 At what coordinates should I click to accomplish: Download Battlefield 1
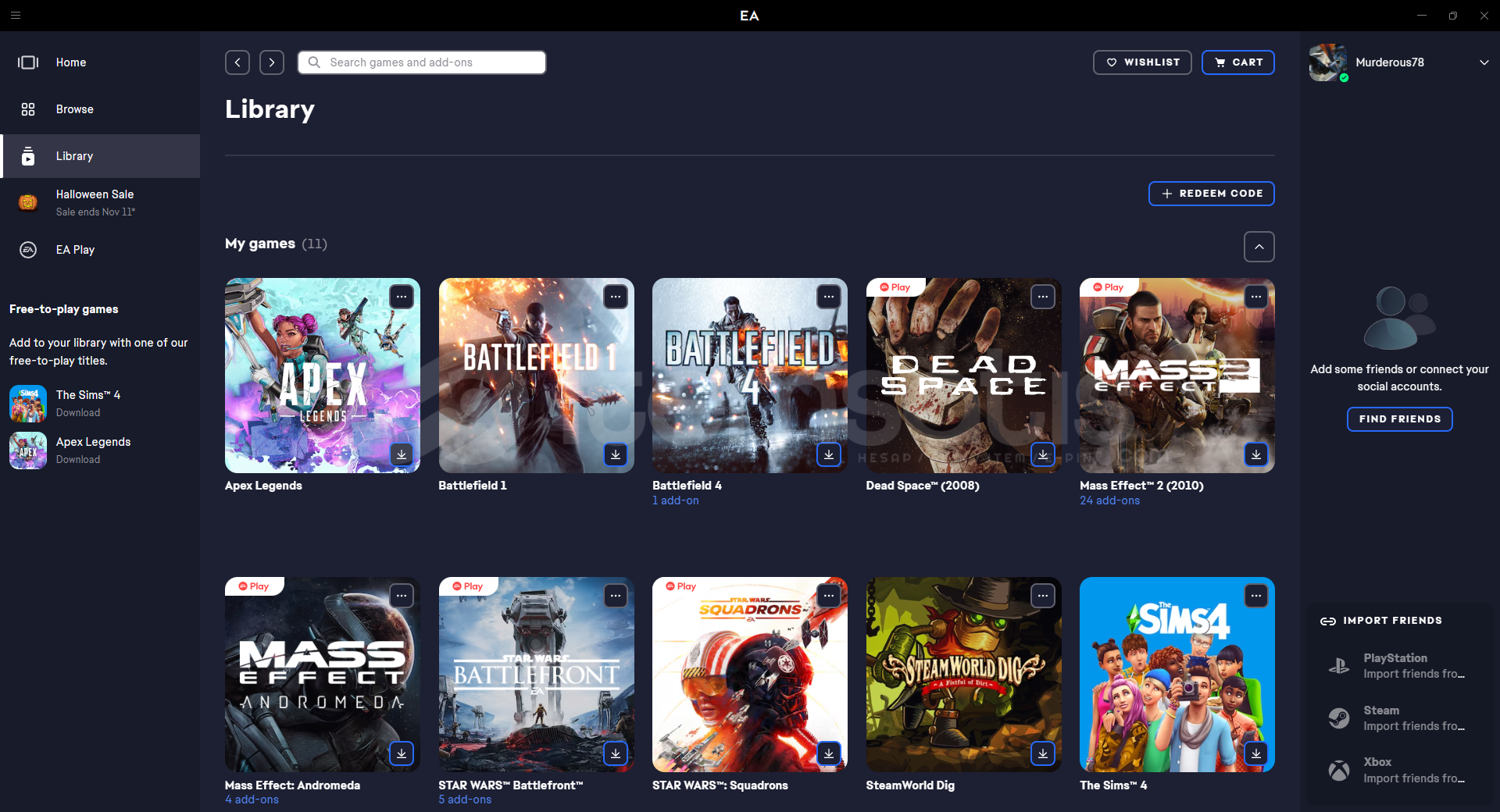point(616,454)
